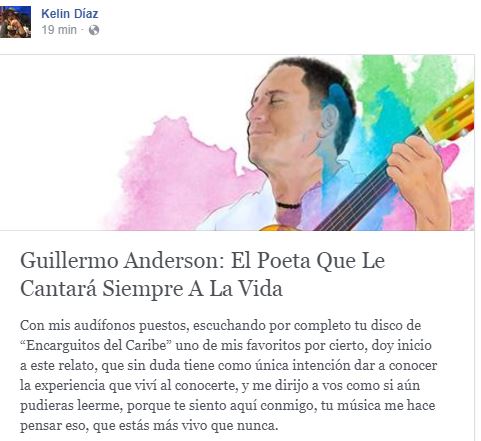
Task: Click the globe public privacy icon
Action: (94, 30)
